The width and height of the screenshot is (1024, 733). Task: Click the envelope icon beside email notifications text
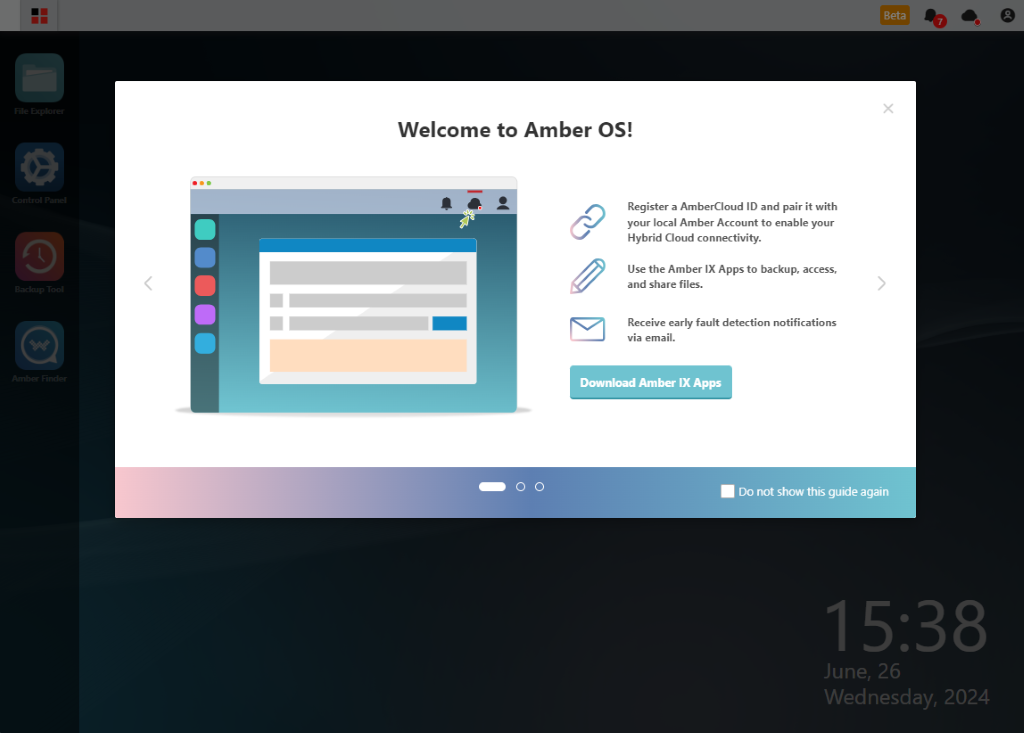588,329
